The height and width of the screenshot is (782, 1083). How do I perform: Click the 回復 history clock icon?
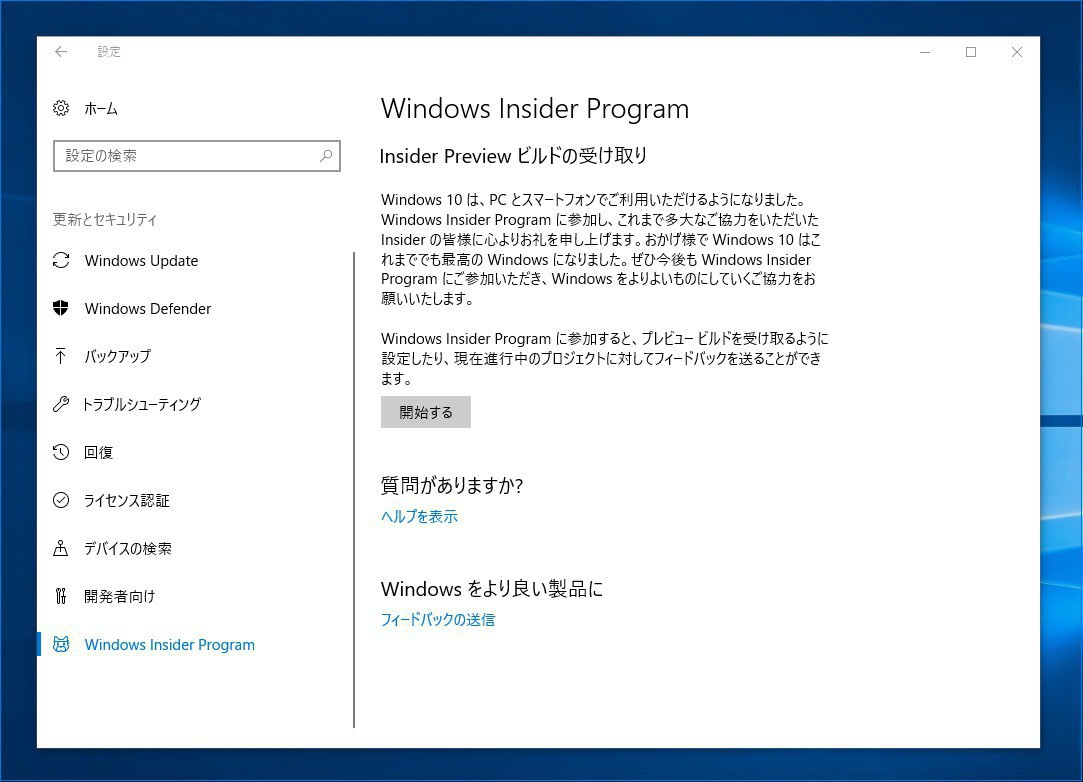[61, 452]
